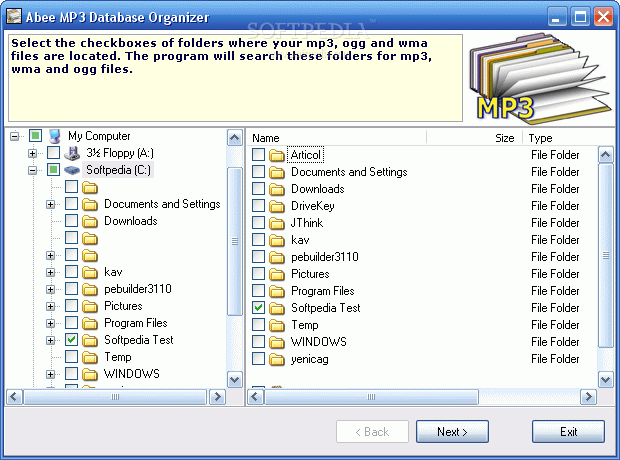The height and width of the screenshot is (460, 620).
Task: Check the Downloads checkbox in file list
Action: pyautogui.click(x=258, y=189)
